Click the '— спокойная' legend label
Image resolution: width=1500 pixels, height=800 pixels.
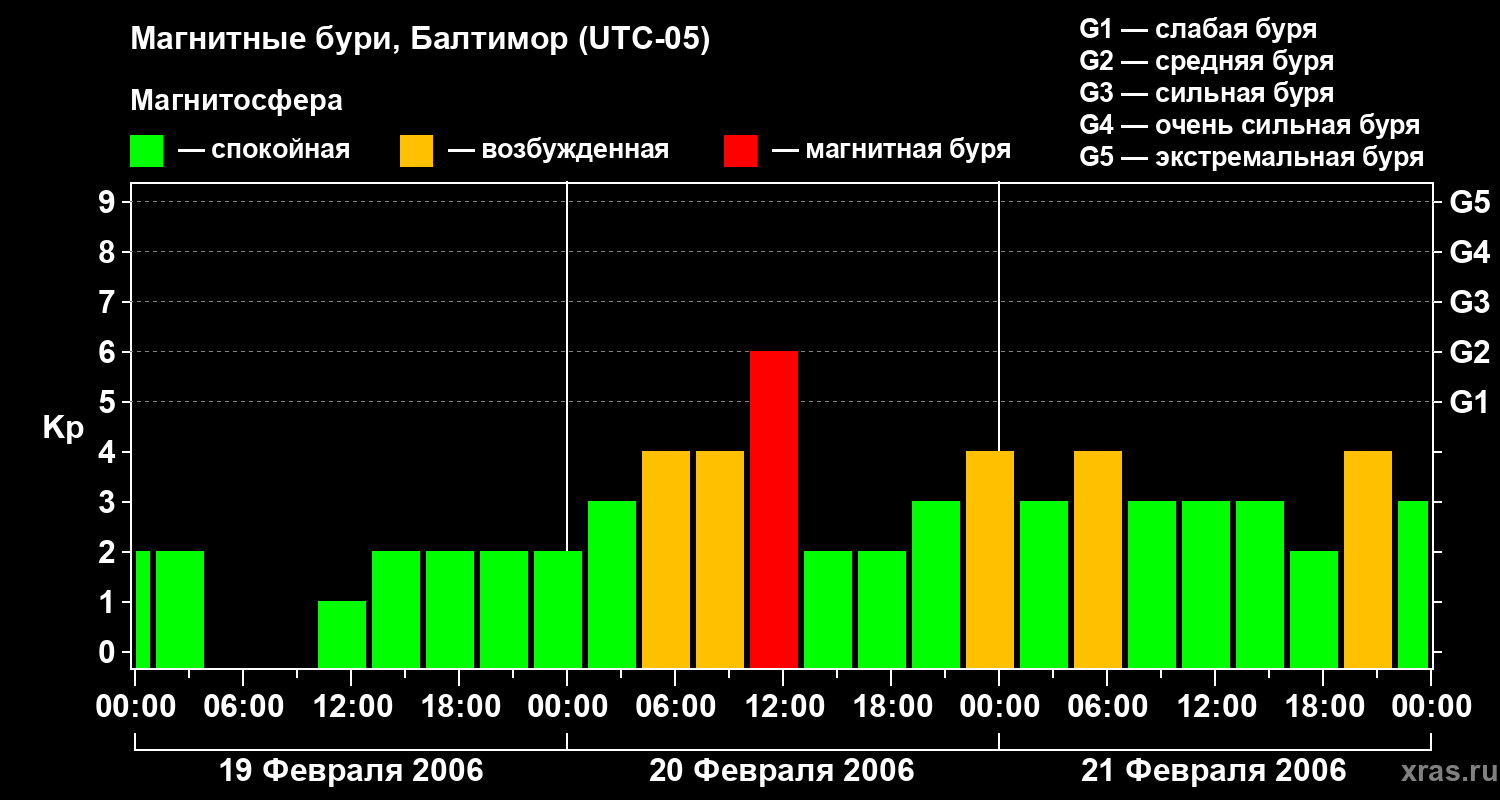pos(264,150)
